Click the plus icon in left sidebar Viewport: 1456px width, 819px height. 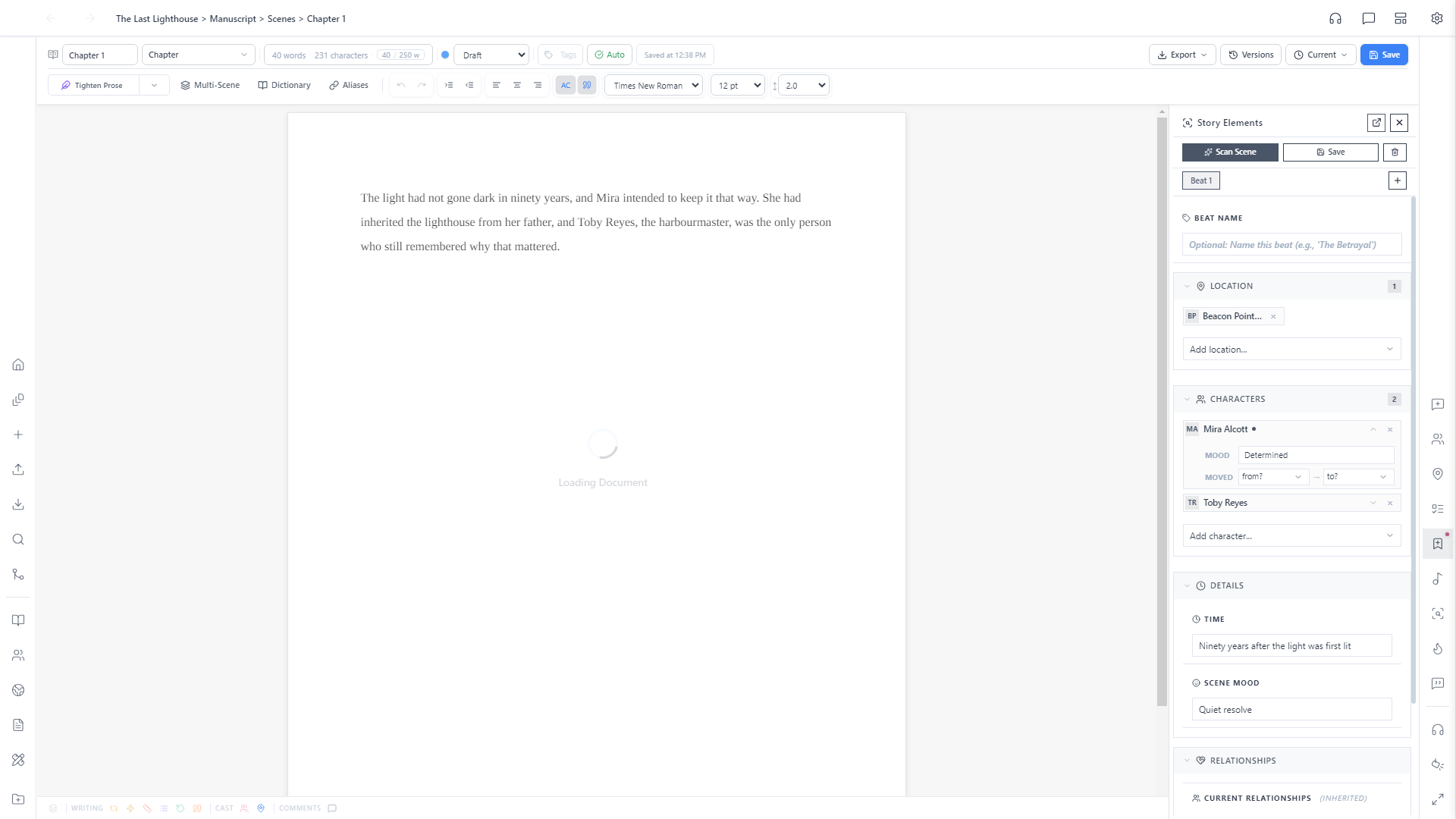click(18, 435)
